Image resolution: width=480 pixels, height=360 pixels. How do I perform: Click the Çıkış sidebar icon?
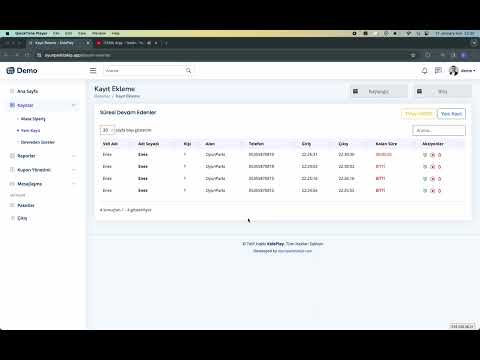coord(13,218)
